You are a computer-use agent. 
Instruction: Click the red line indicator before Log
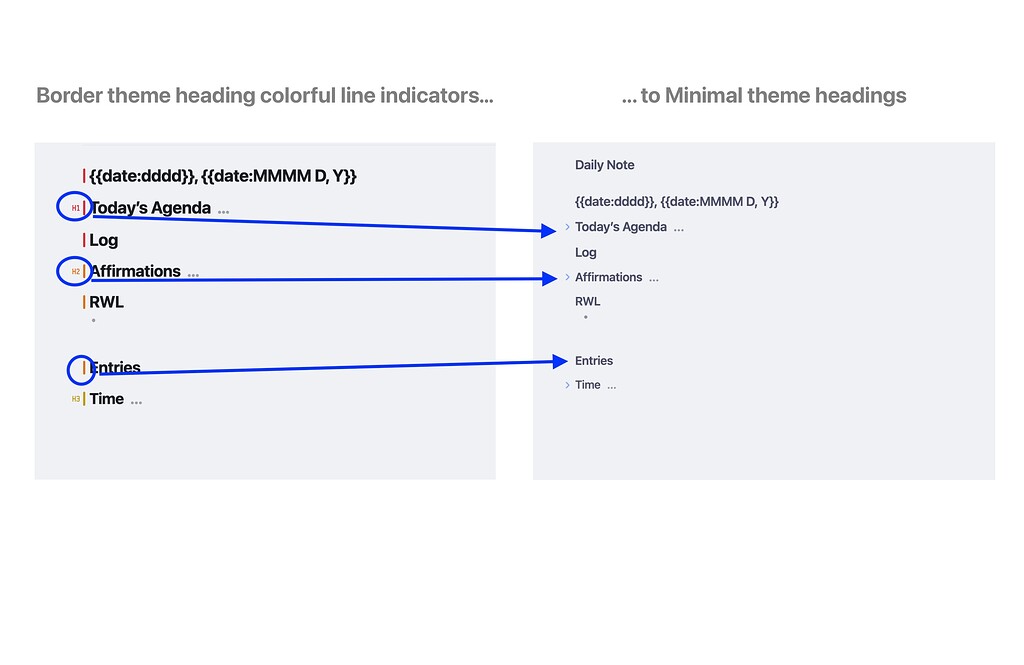[x=84, y=240]
